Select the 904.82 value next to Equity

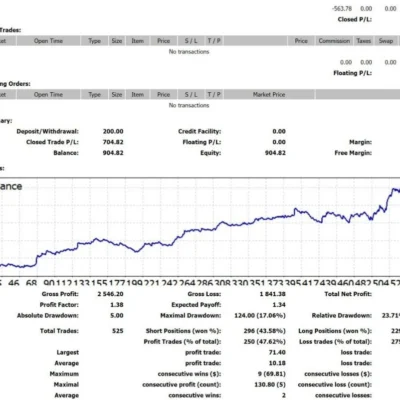tap(275, 153)
